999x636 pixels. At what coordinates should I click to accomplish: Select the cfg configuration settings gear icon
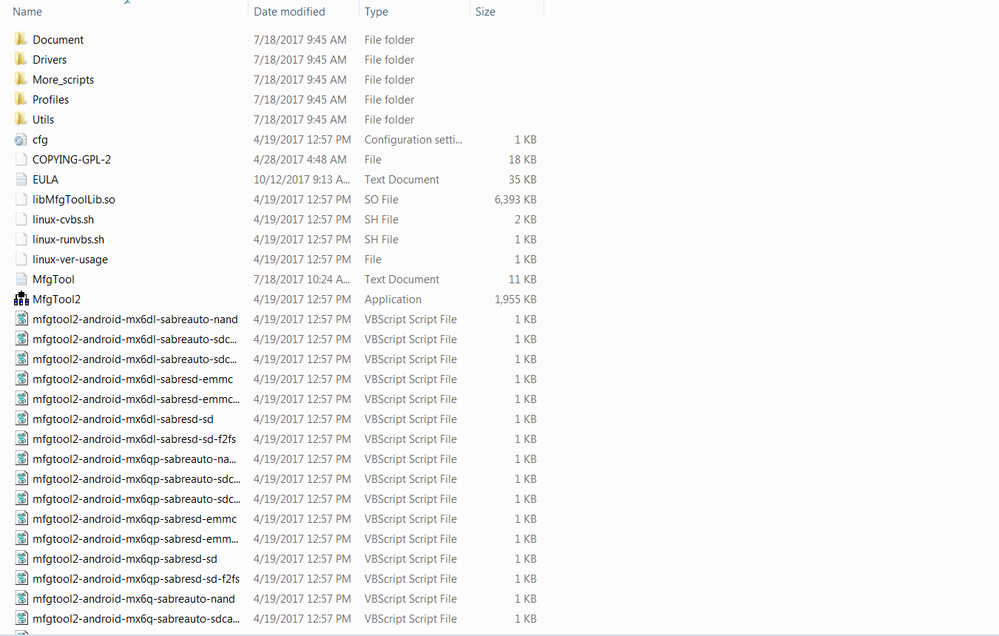tap(21, 140)
